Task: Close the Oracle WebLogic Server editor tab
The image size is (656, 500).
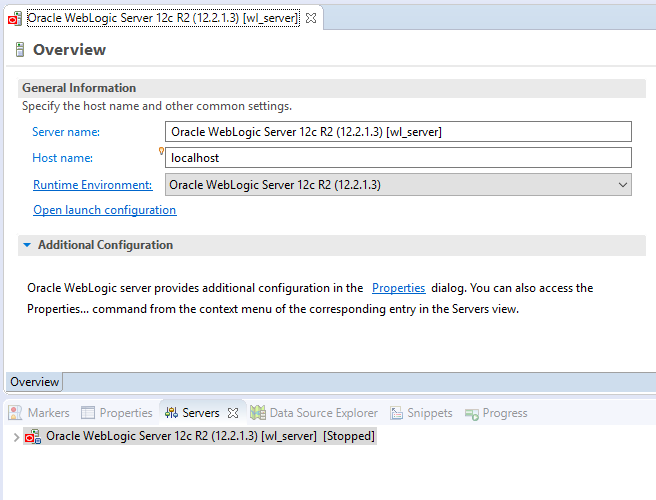Action: tap(311, 18)
